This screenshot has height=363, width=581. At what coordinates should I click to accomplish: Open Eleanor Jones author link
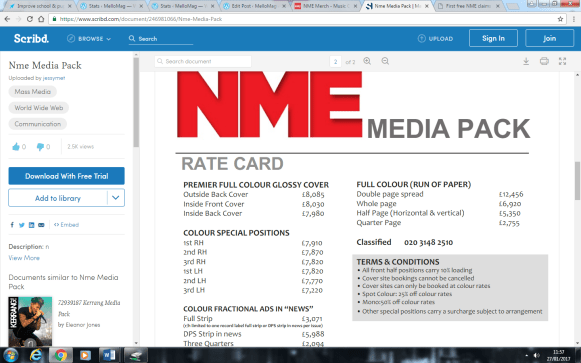(83, 325)
